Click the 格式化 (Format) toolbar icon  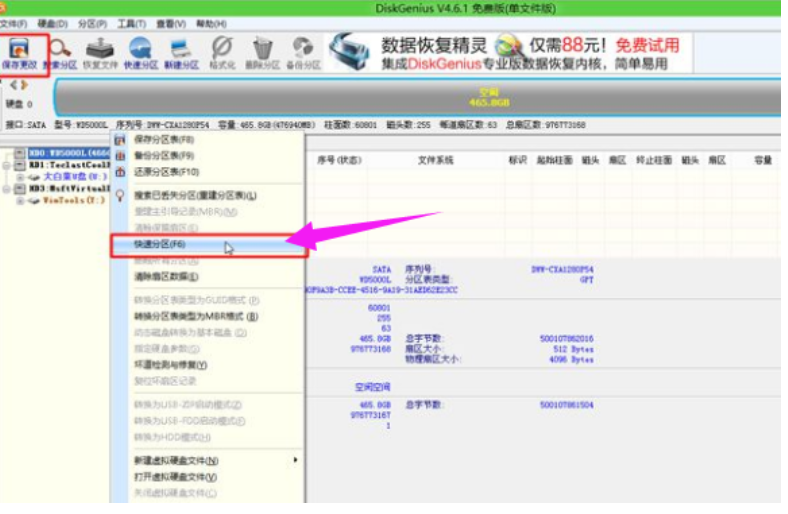[223, 50]
